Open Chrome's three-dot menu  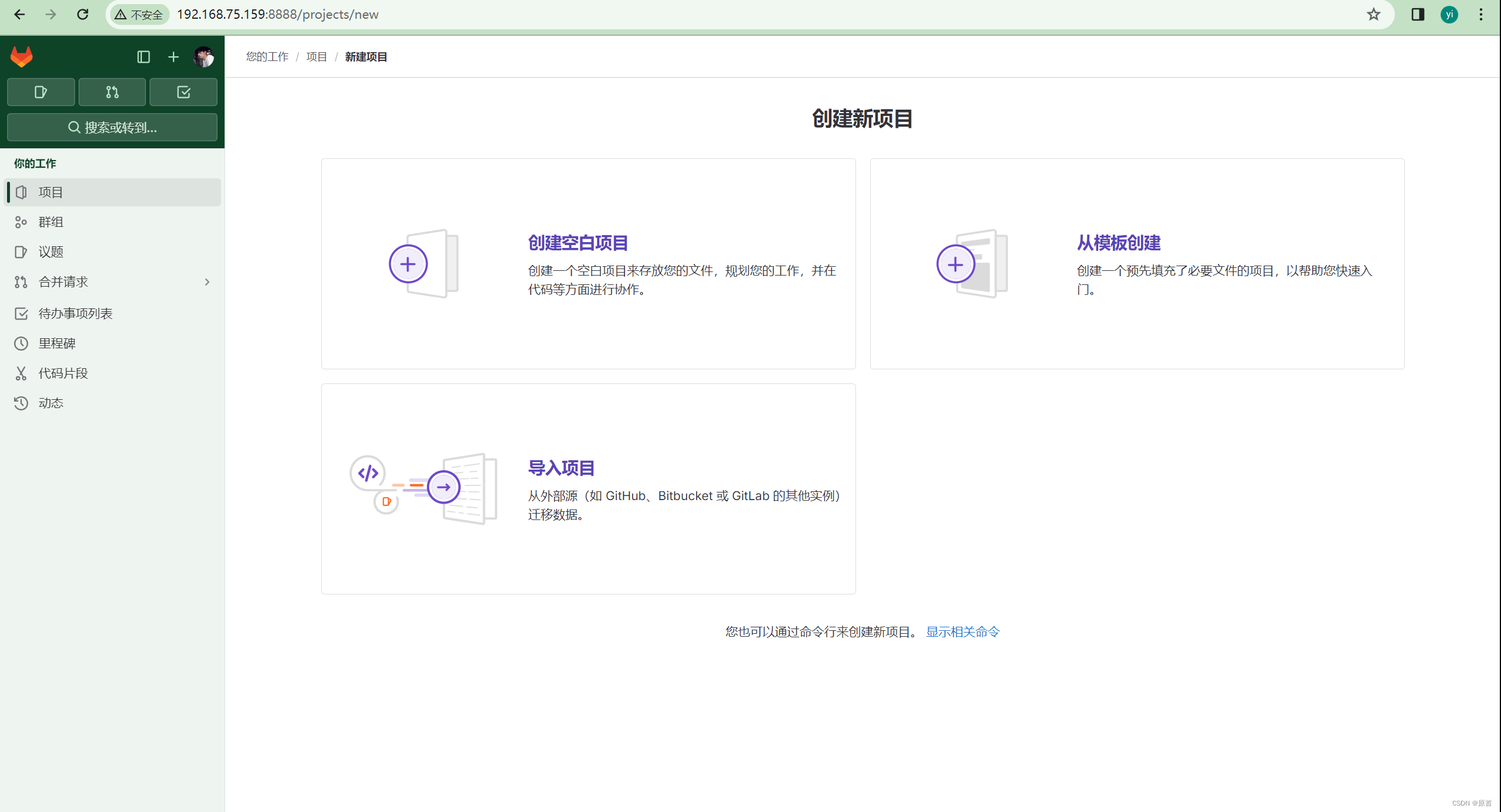tap(1481, 13)
